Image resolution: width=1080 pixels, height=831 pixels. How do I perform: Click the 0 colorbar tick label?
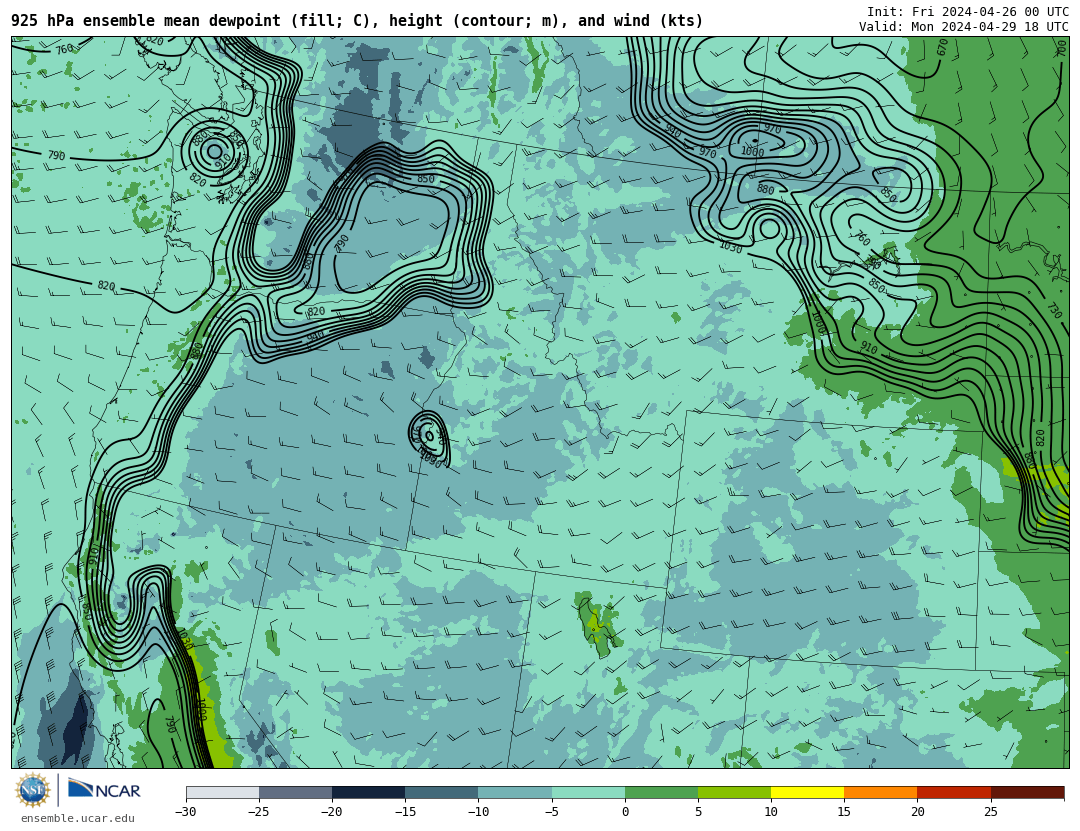pos(625,812)
